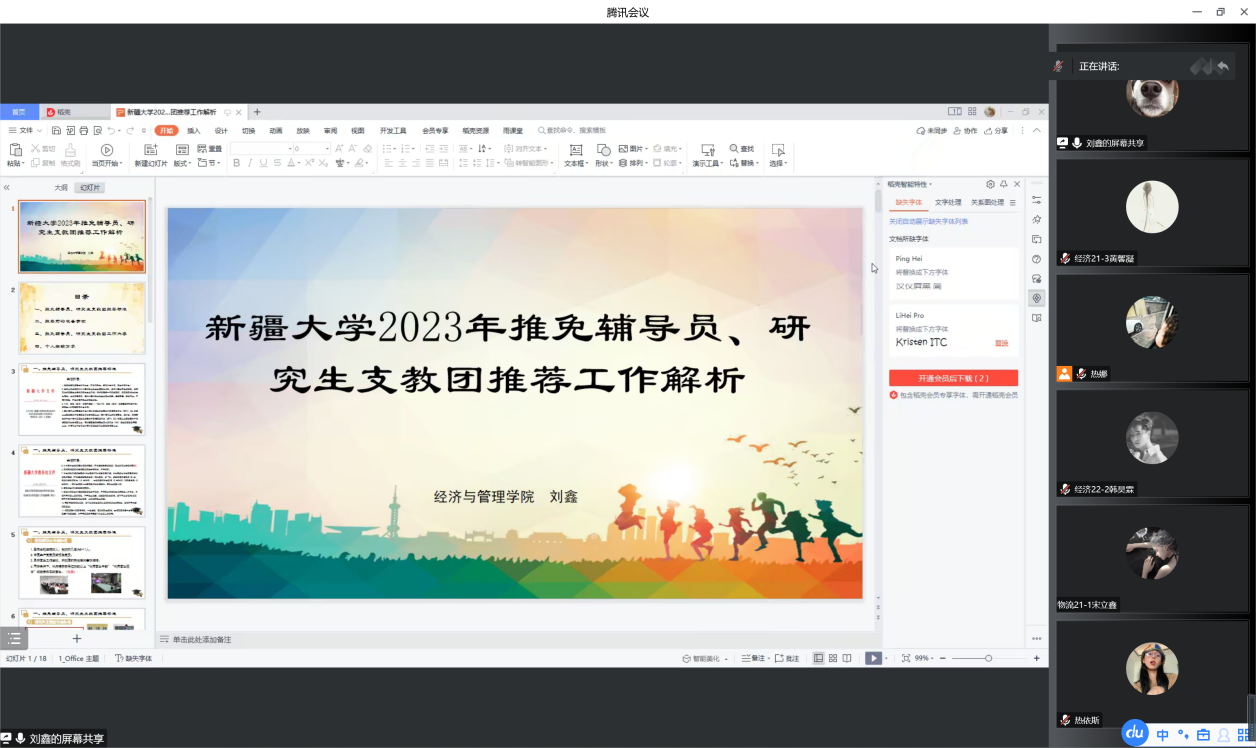Click the Shapes (形状) icon

tap(603, 150)
